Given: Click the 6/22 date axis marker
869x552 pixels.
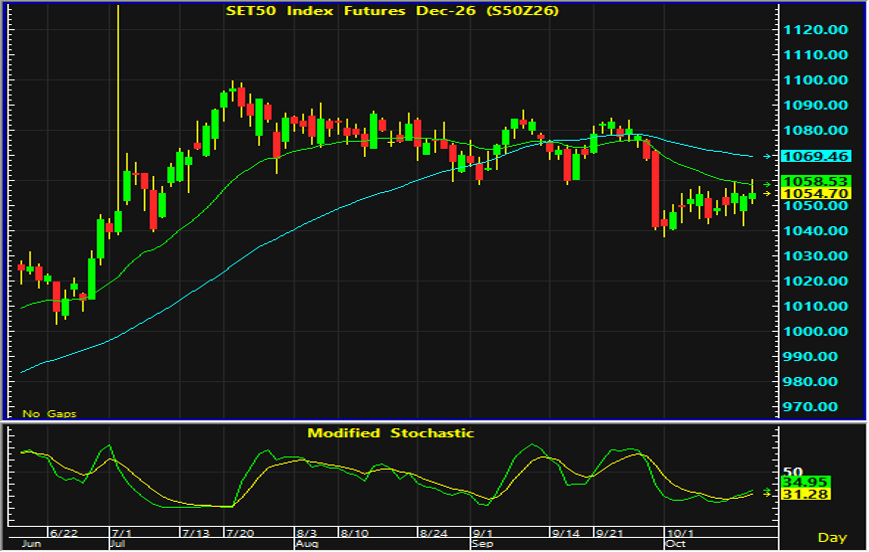Looking at the screenshot, I should (64, 533).
